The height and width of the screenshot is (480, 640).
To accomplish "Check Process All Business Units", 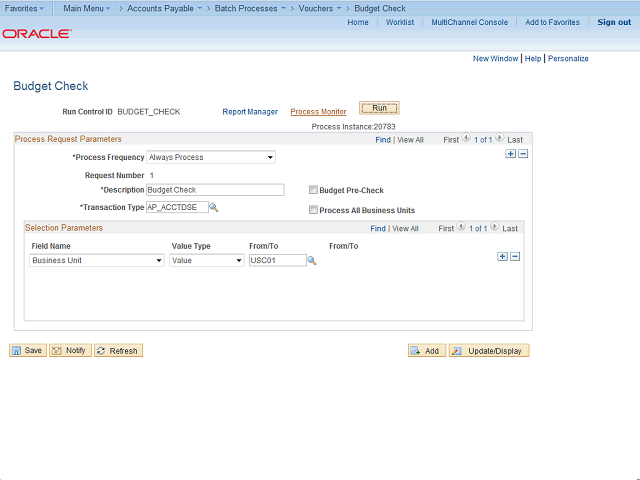I will tap(313, 210).
